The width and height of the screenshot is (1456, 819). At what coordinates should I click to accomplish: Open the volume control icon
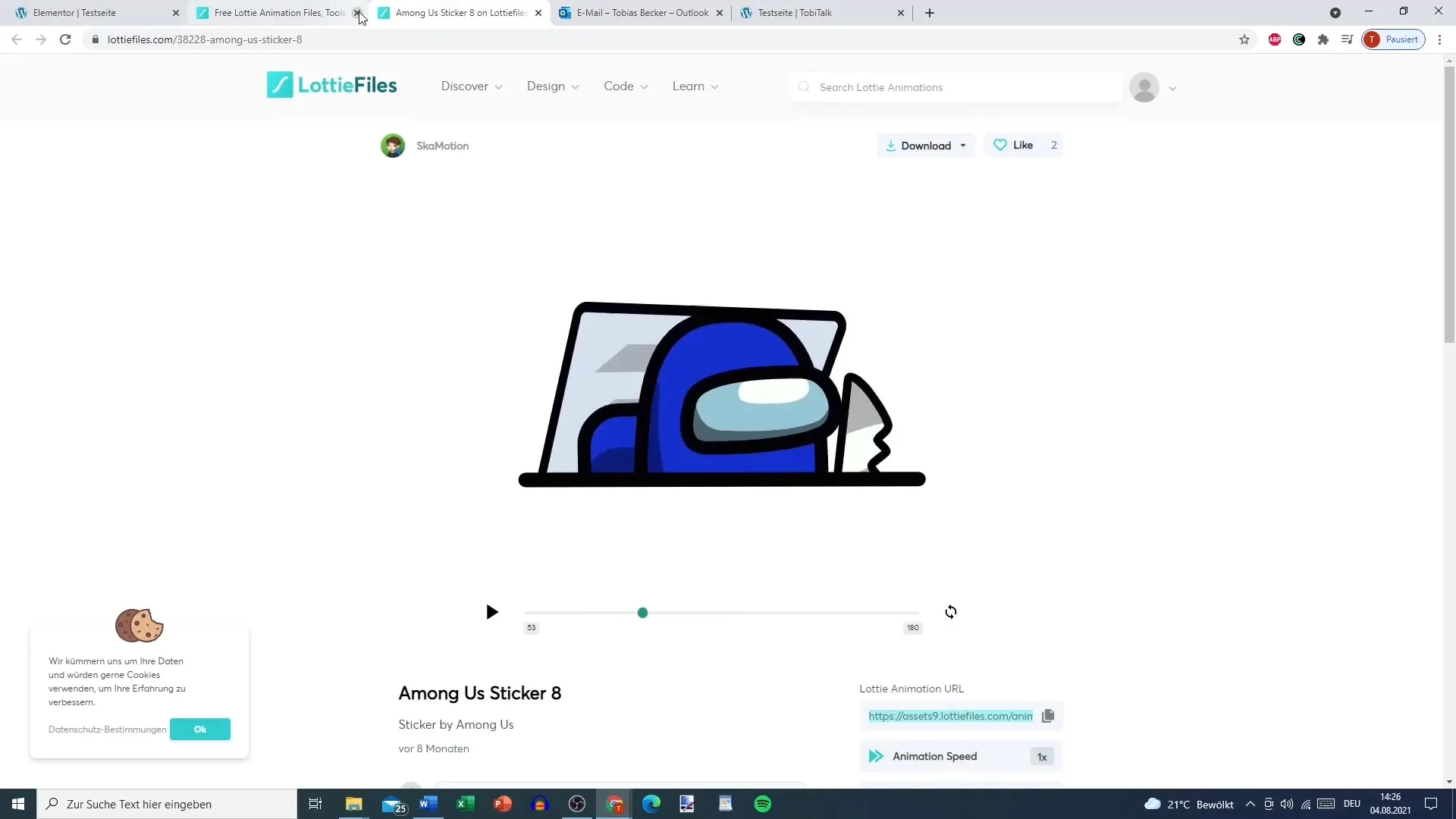[x=1287, y=804]
